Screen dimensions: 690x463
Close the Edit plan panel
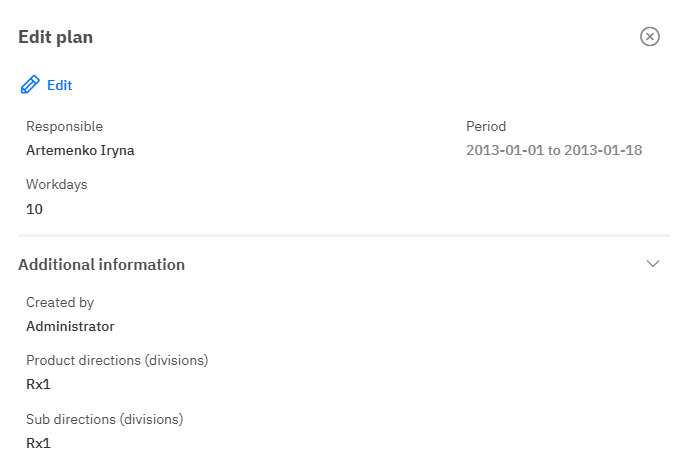point(650,37)
